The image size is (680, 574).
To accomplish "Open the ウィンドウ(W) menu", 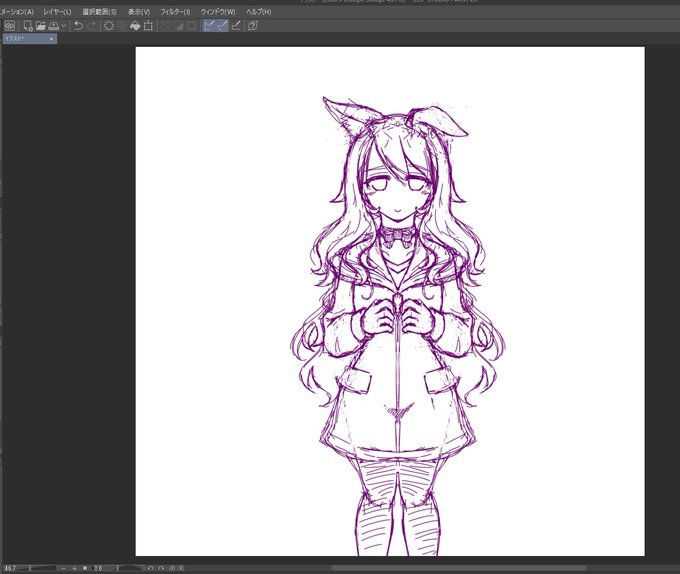I will (218, 12).
